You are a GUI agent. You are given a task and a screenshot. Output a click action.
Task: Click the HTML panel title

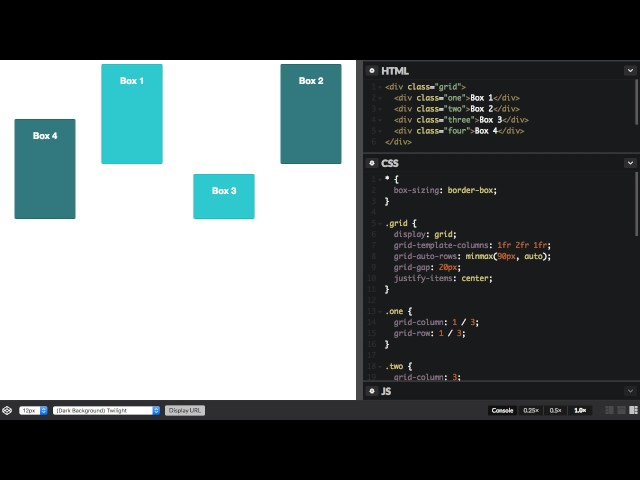point(395,71)
